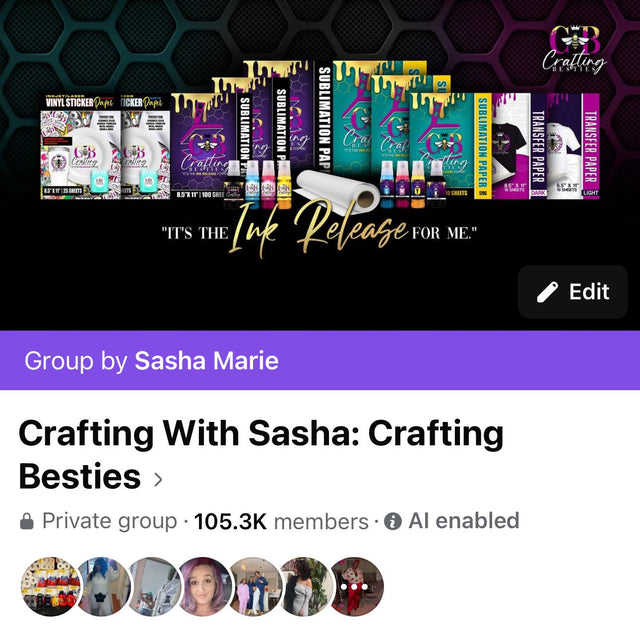The width and height of the screenshot is (640, 628).
Task: Click the pencil icon on Edit button
Action: pyautogui.click(x=547, y=292)
